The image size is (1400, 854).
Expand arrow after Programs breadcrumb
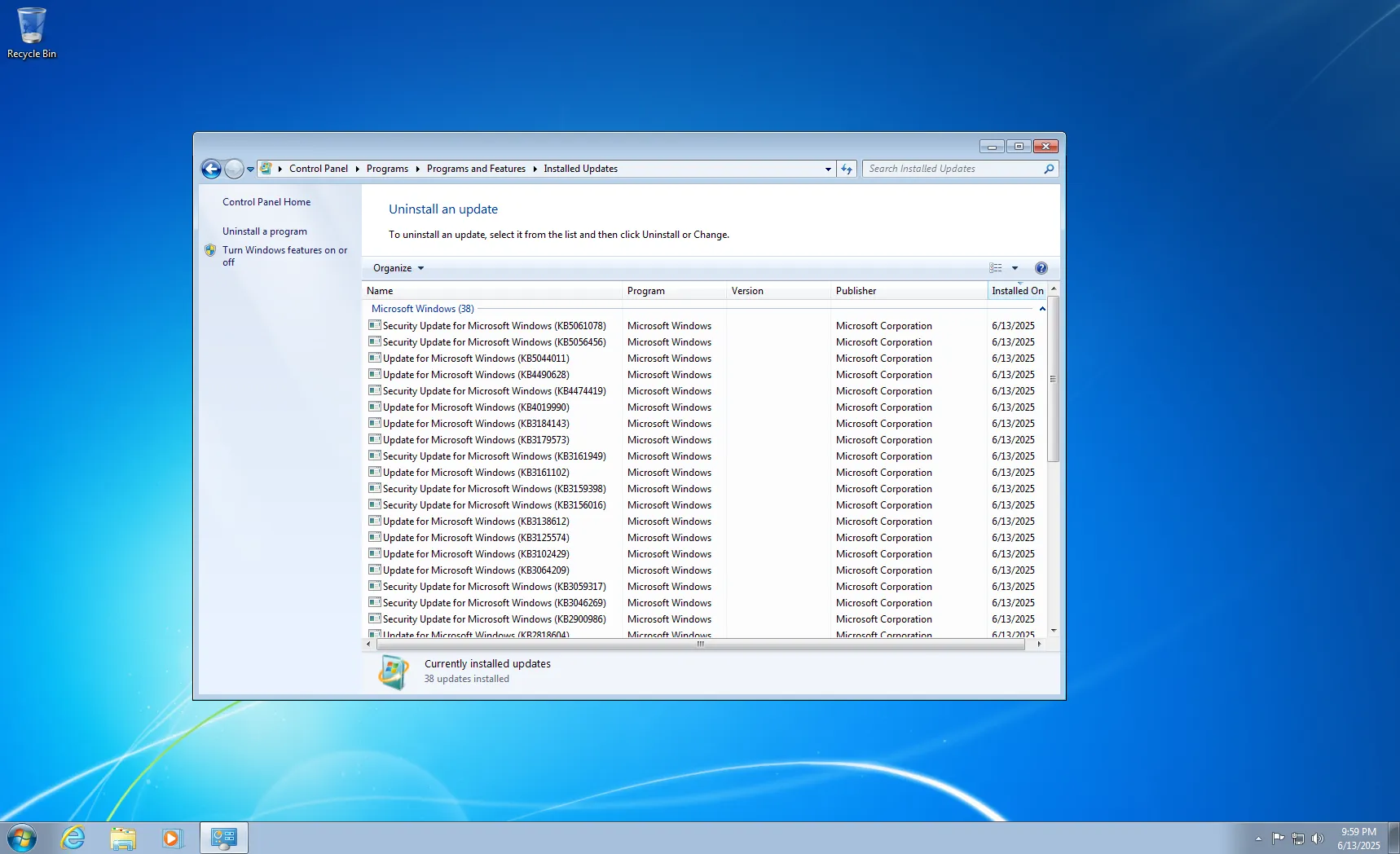pyautogui.click(x=417, y=169)
